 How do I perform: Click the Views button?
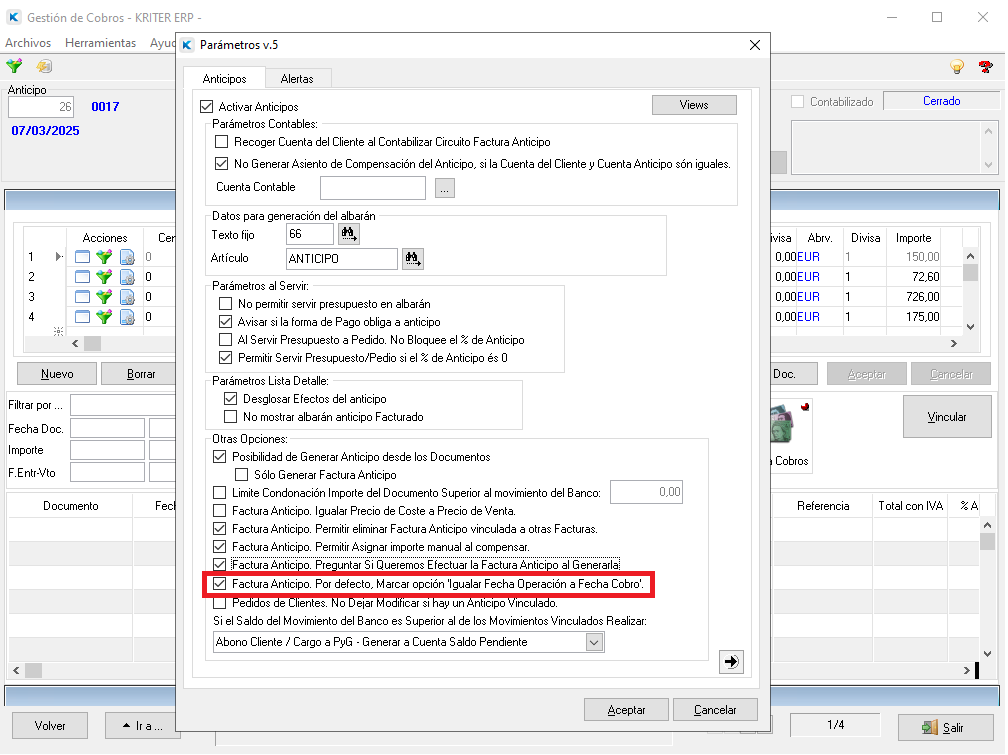(693, 105)
